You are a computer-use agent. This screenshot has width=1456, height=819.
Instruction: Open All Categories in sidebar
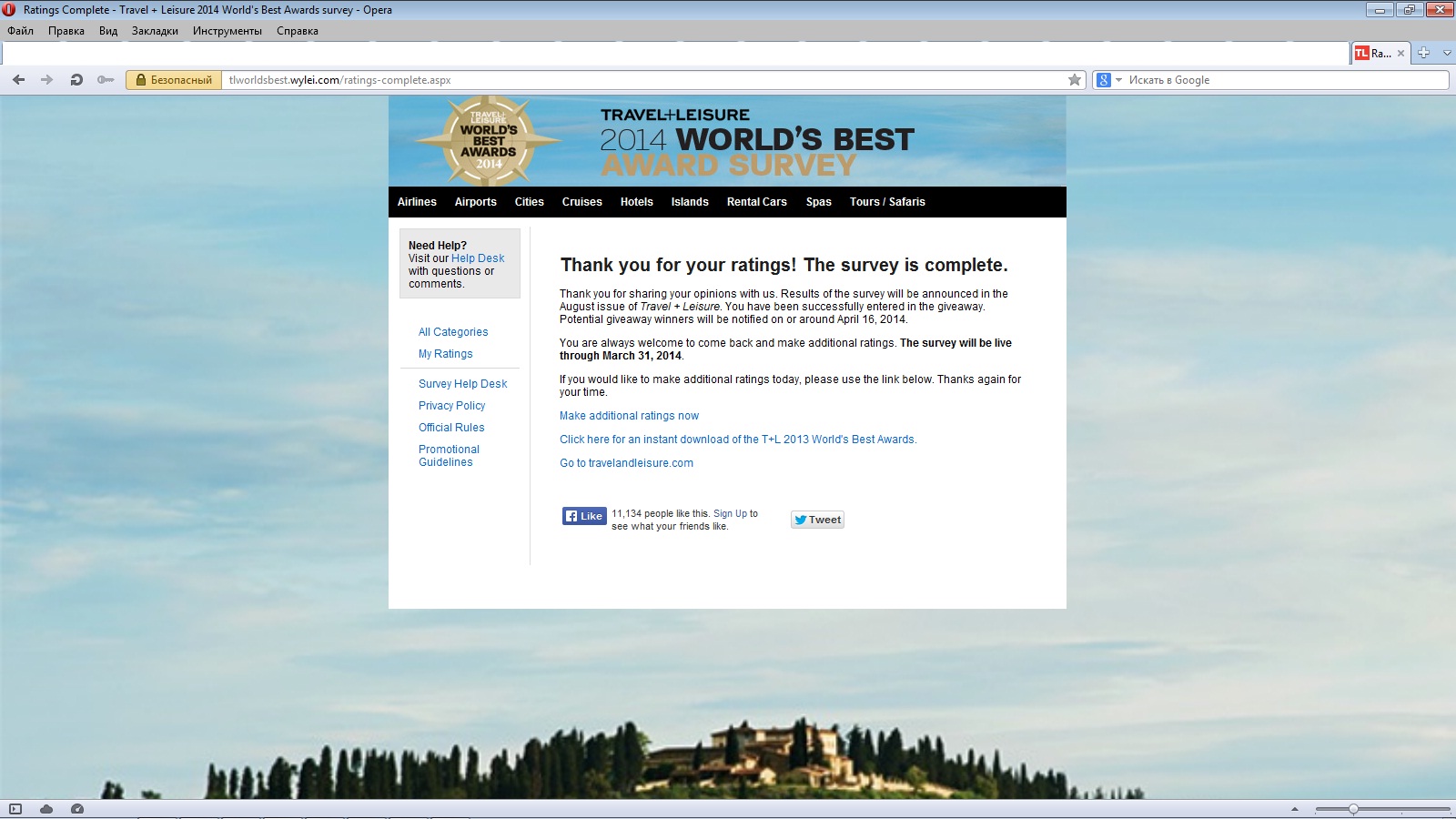click(x=453, y=332)
